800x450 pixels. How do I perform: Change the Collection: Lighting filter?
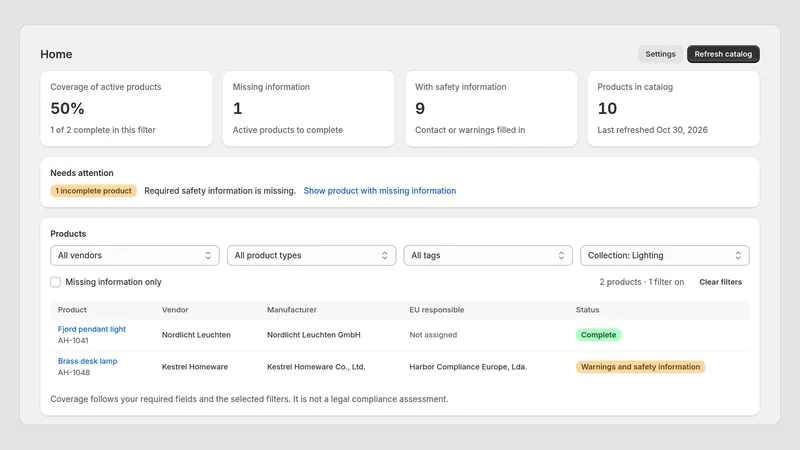tap(665, 256)
